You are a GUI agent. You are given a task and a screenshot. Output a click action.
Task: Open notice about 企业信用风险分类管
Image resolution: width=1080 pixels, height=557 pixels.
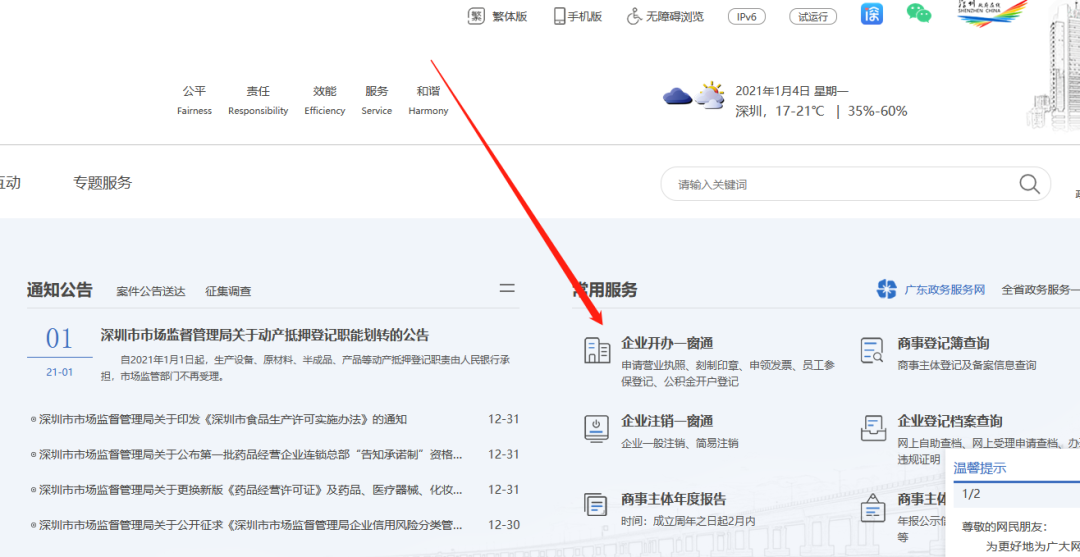[251, 525]
